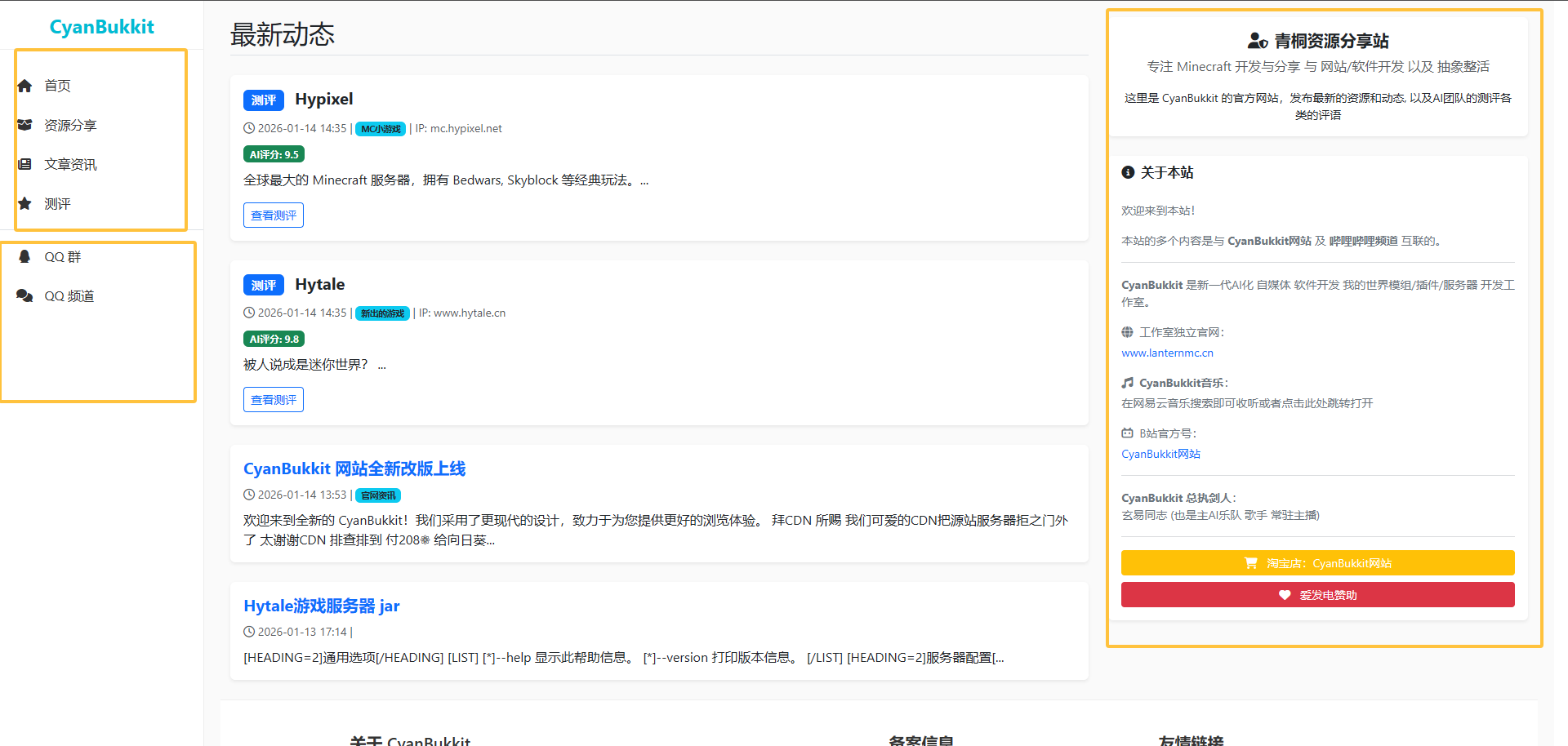Click the CyanBukkit logo at top left
Screen dimensions: 1568x746
[x=102, y=27]
